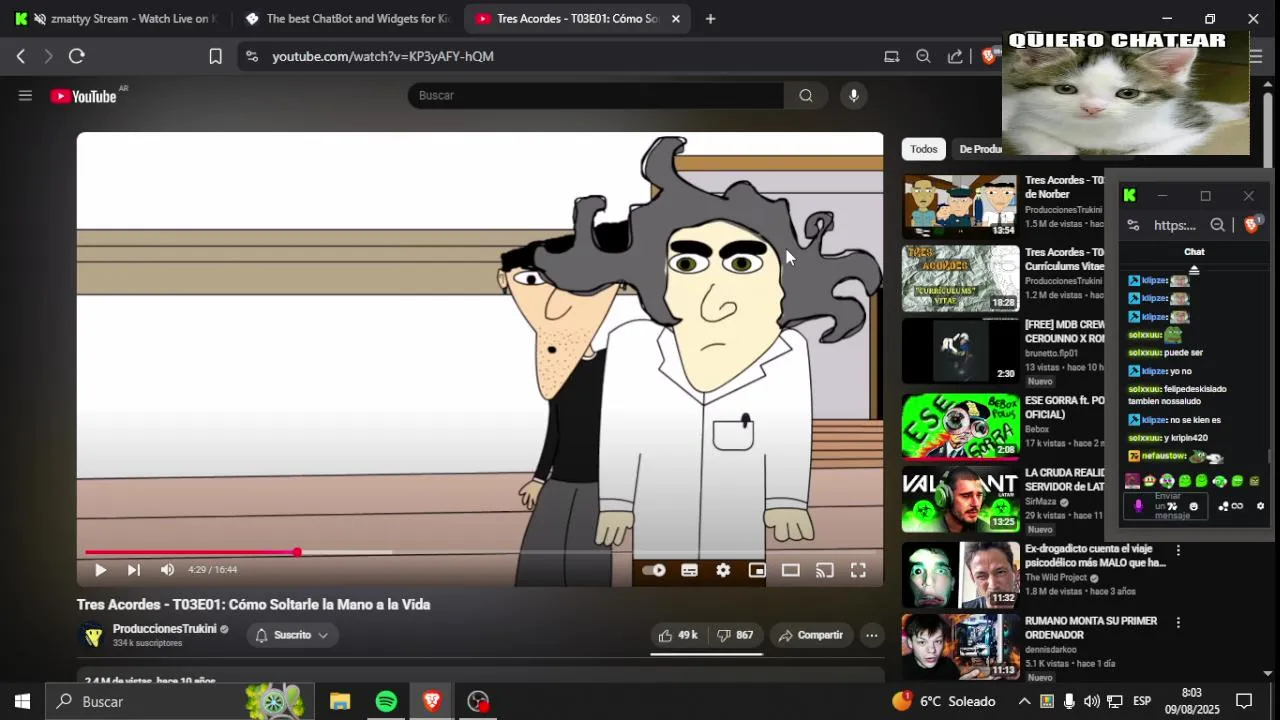Submit search with magnifier button

click(806, 95)
